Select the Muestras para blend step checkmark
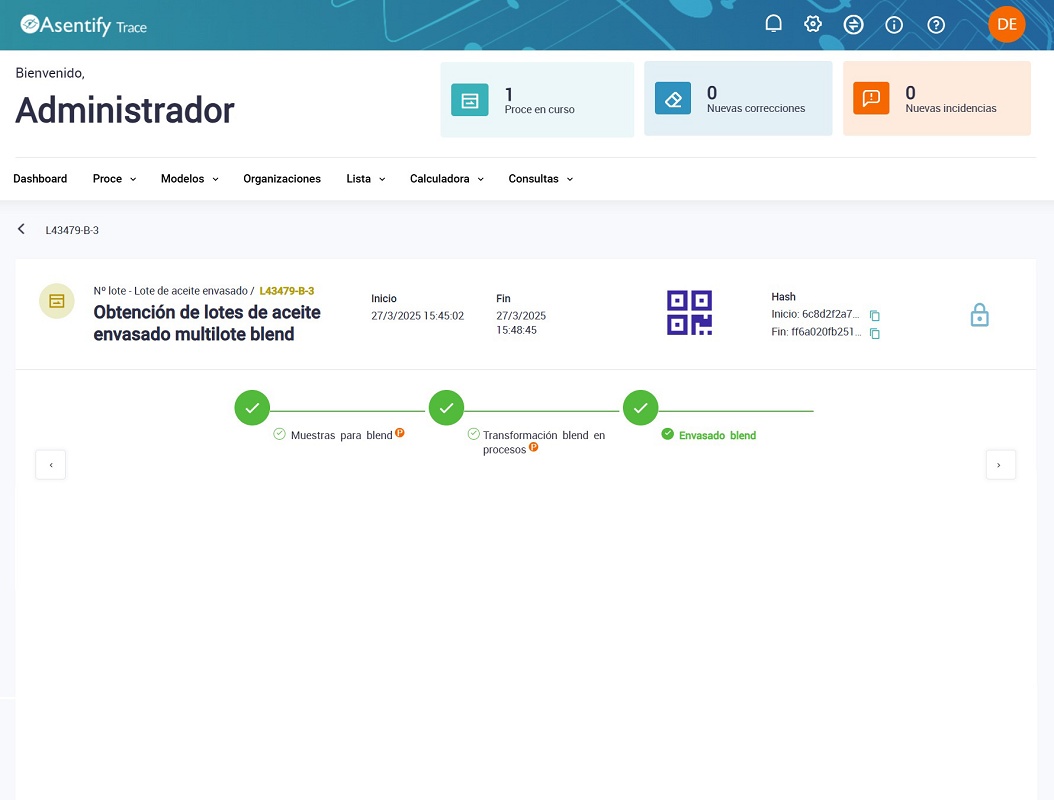This screenshot has height=800, width=1054. [x=251, y=407]
